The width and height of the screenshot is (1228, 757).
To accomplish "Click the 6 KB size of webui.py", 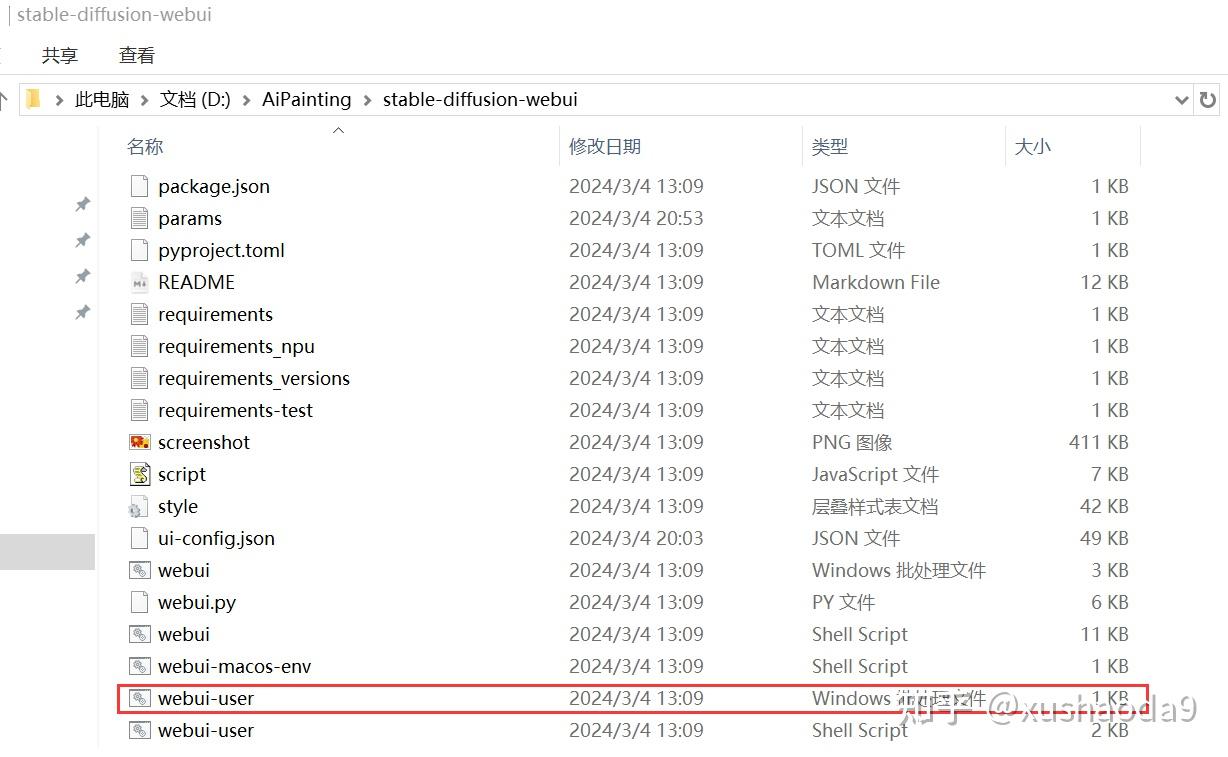I will [1110, 602].
